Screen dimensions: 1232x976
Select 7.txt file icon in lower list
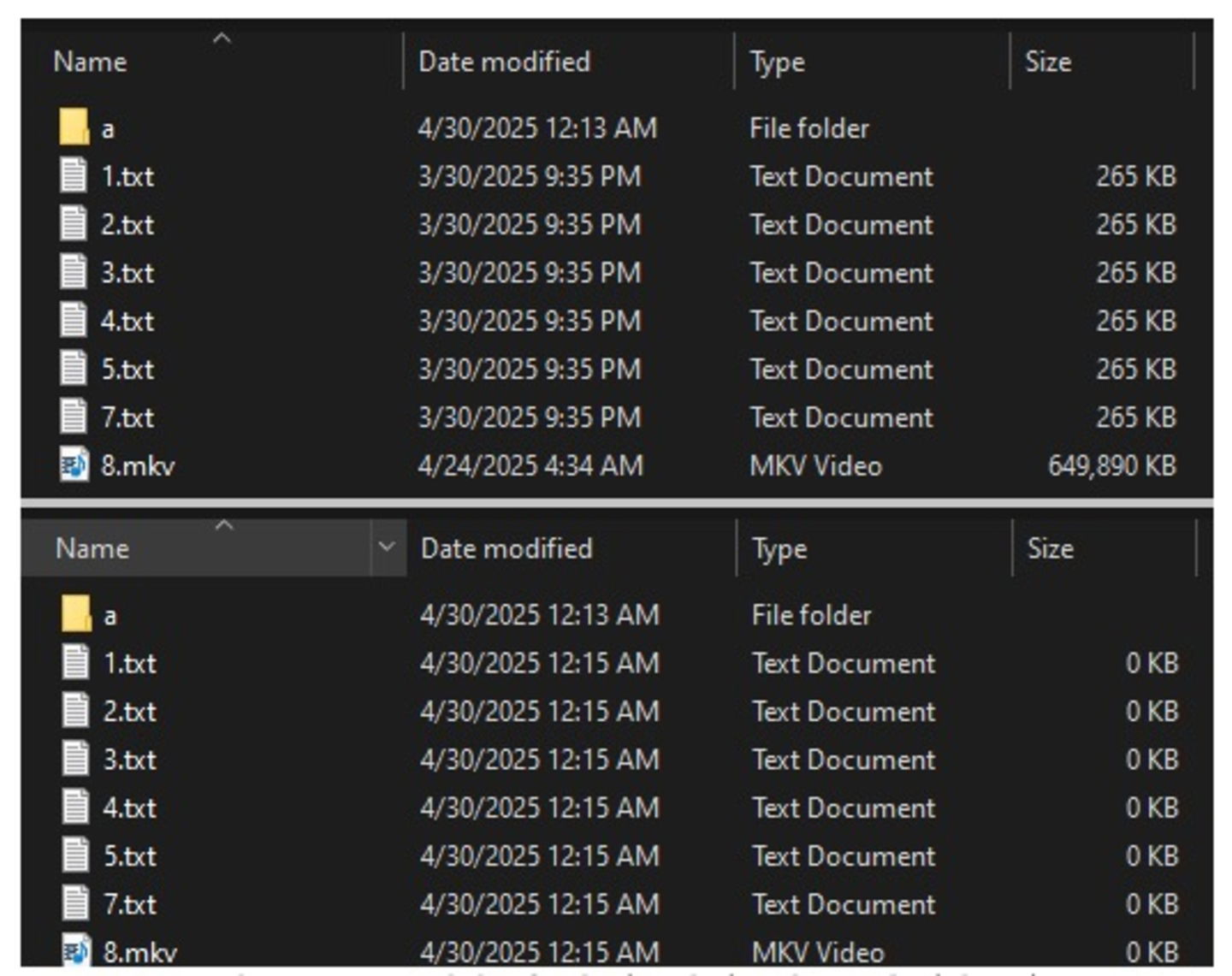point(75,903)
